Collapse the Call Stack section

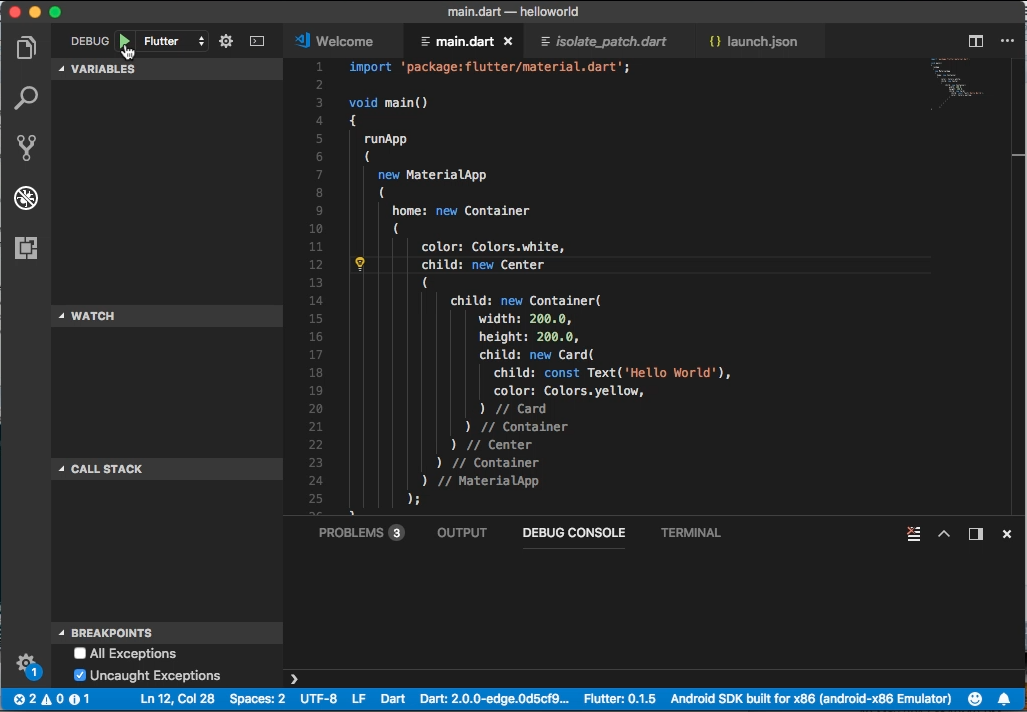[167, 469]
